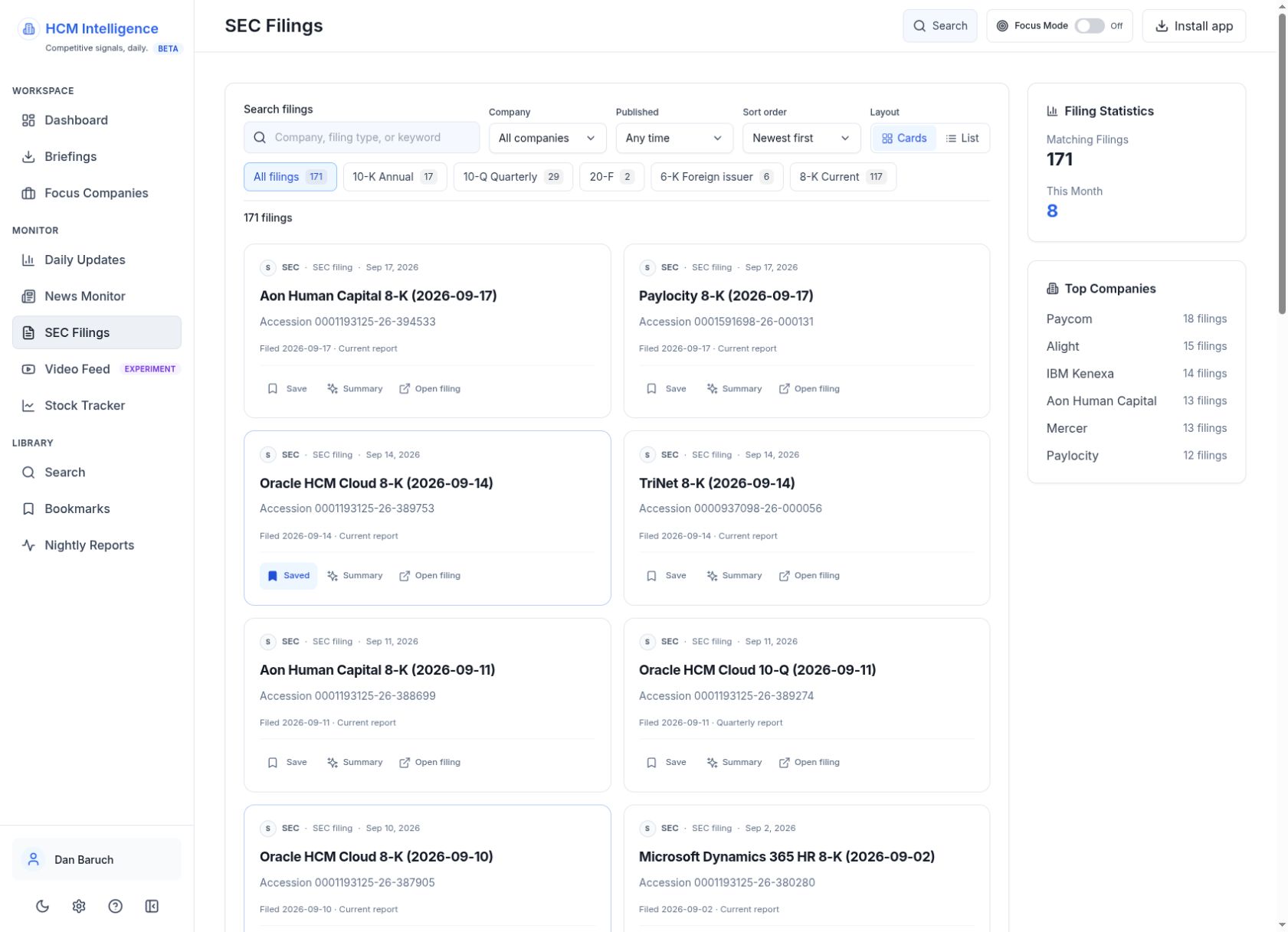Click the top bar Search button

(939, 26)
